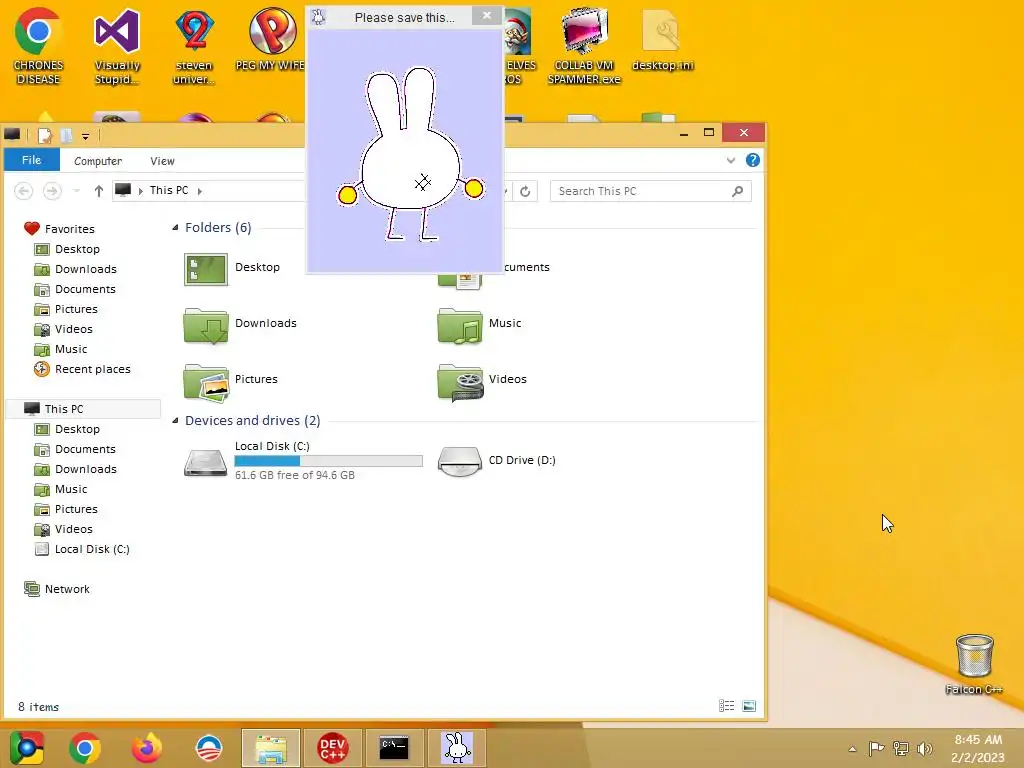Open the Videos folder in Folders section
Screen dimensions: 1024x768
pos(483,381)
